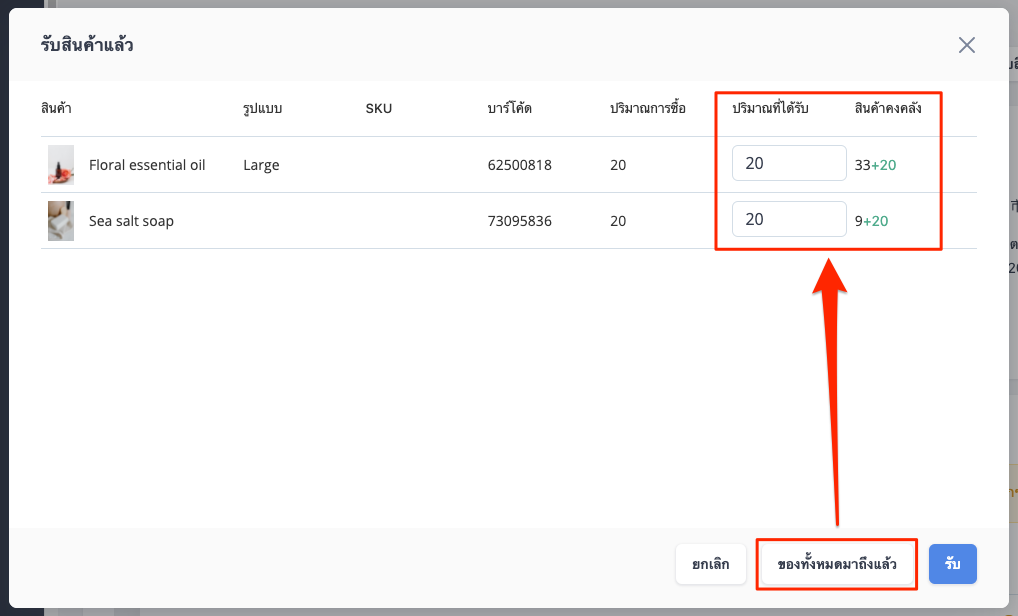
Task: Edit received quantity for Sea salt soap
Action: pyautogui.click(x=789, y=219)
